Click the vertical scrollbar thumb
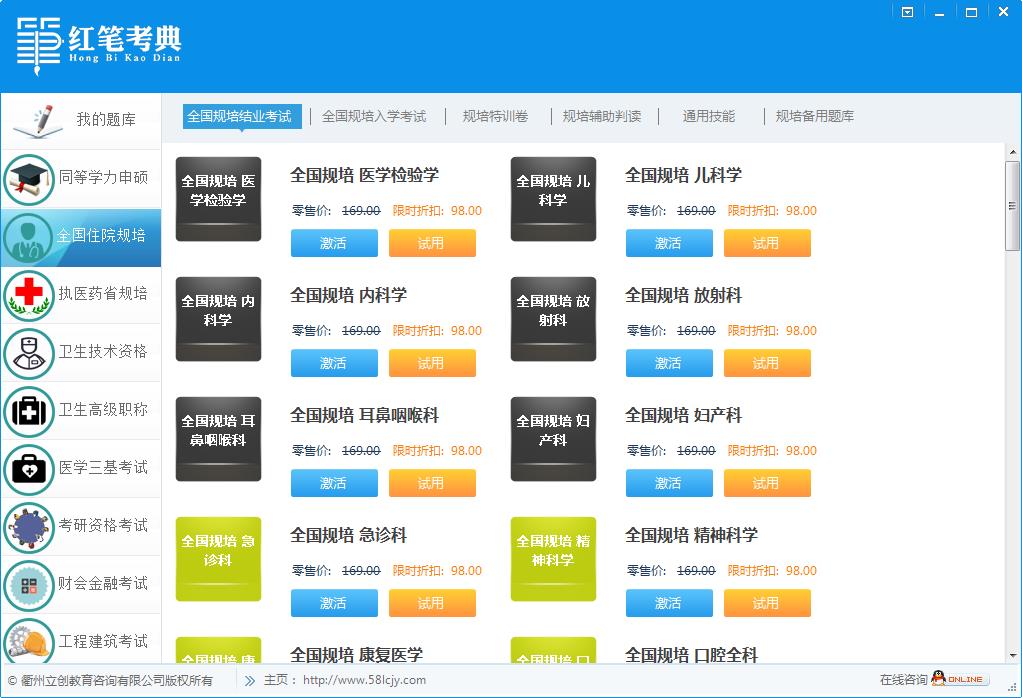This screenshot has width=1022, height=698. point(1013,206)
